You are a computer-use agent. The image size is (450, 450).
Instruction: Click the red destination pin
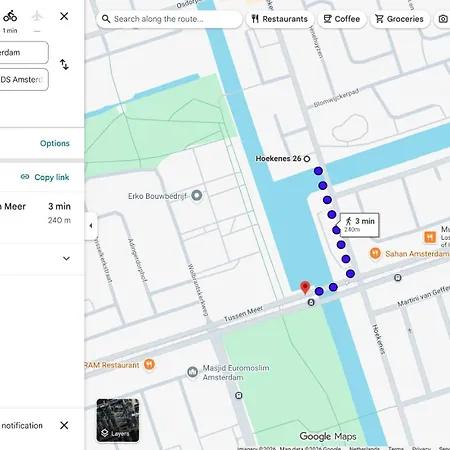(305, 288)
